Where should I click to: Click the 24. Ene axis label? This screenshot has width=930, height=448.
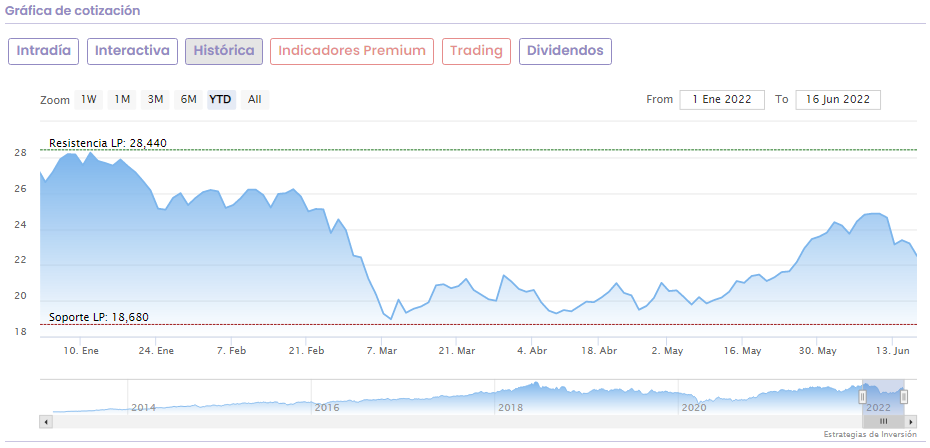(155, 351)
